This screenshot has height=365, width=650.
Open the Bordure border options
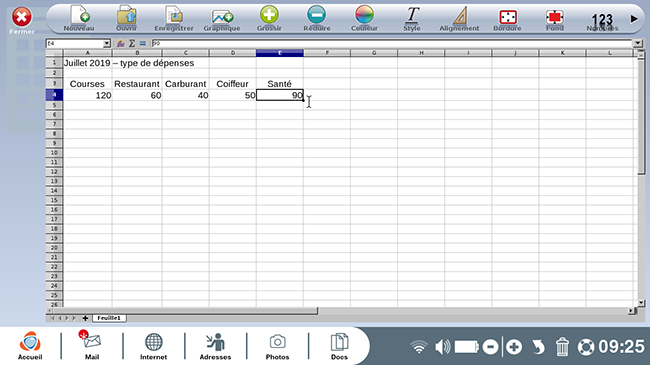pyautogui.click(x=507, y=18)
